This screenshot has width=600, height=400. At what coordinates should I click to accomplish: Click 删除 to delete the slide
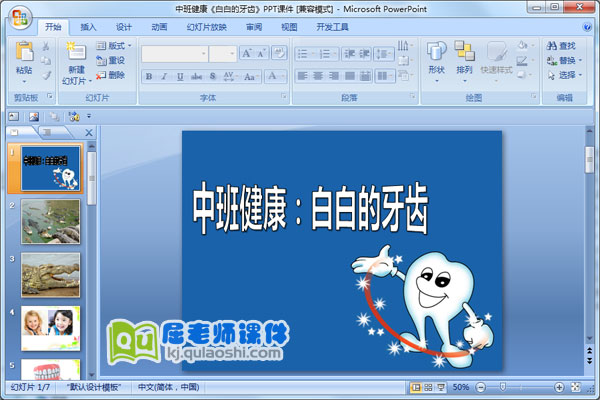110,75
